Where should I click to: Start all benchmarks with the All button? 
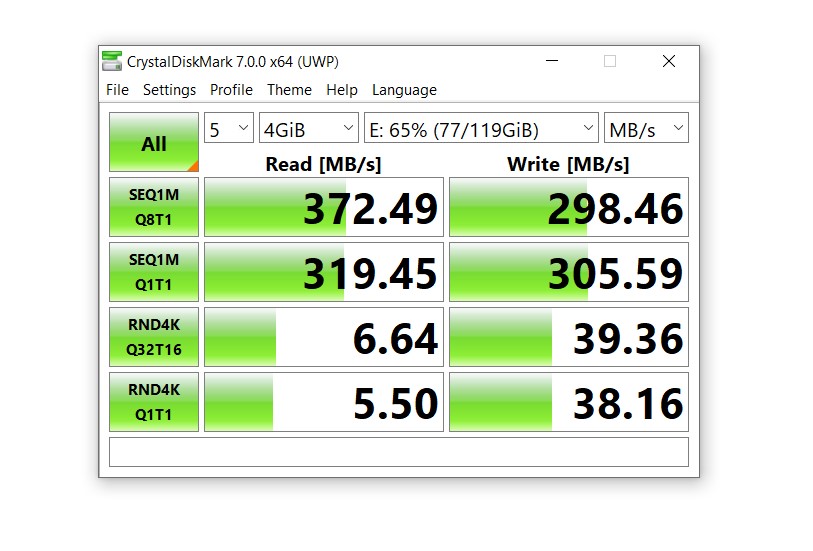154,142
